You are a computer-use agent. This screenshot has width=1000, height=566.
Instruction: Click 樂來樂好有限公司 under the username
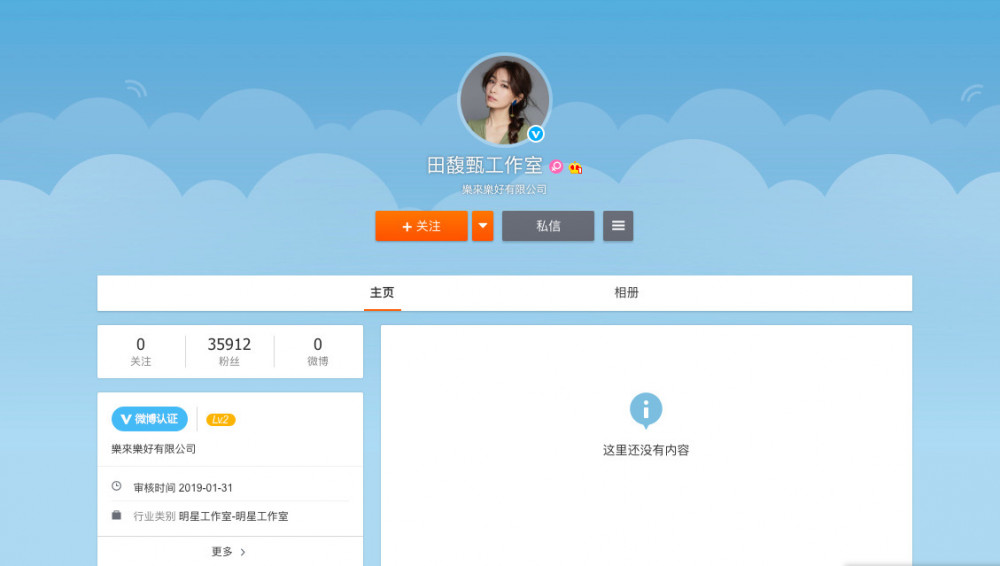coord(504,190)
